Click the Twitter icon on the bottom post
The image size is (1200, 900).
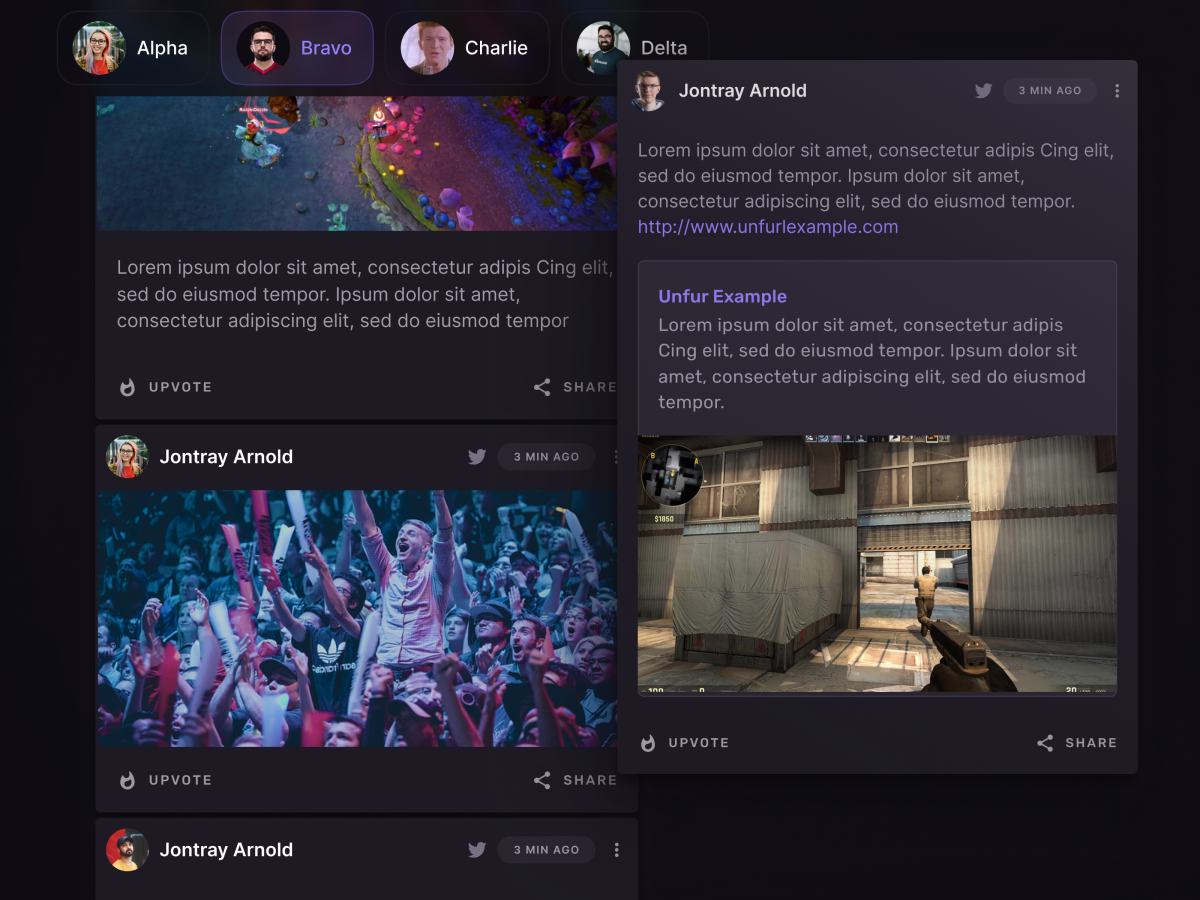pyautogui.click(x=477, y=850)
